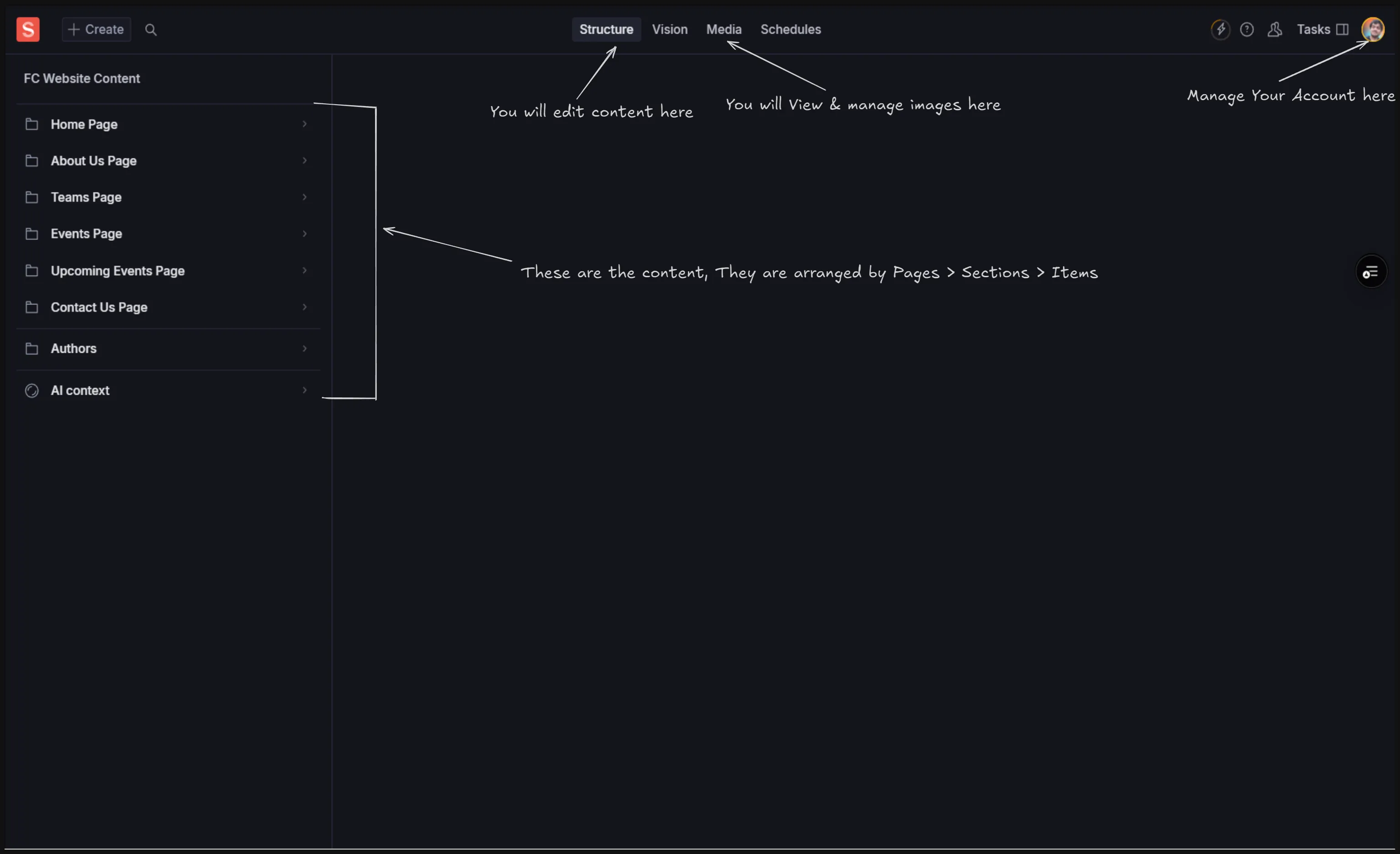Screen dimensions: 1400x854
Task: Click the floating round list icon button
Action: click(1370, 272)
